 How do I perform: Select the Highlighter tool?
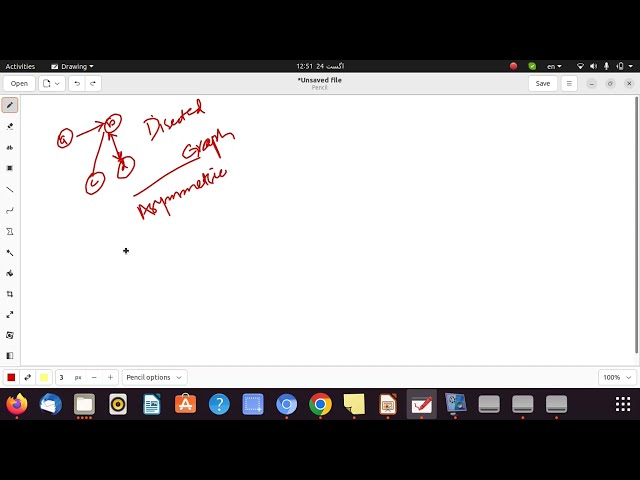[x=10, y=147]
